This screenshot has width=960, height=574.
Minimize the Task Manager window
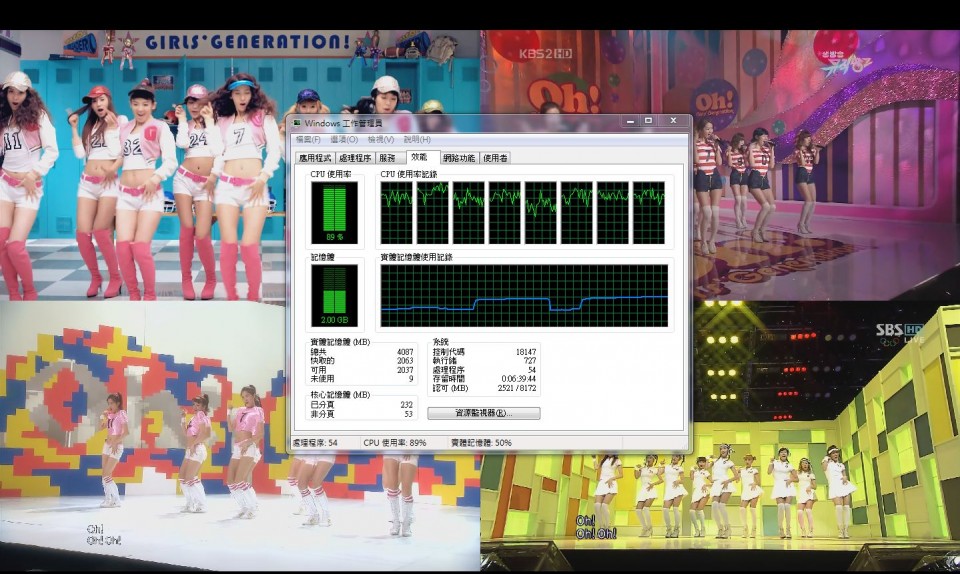point(631,121)
